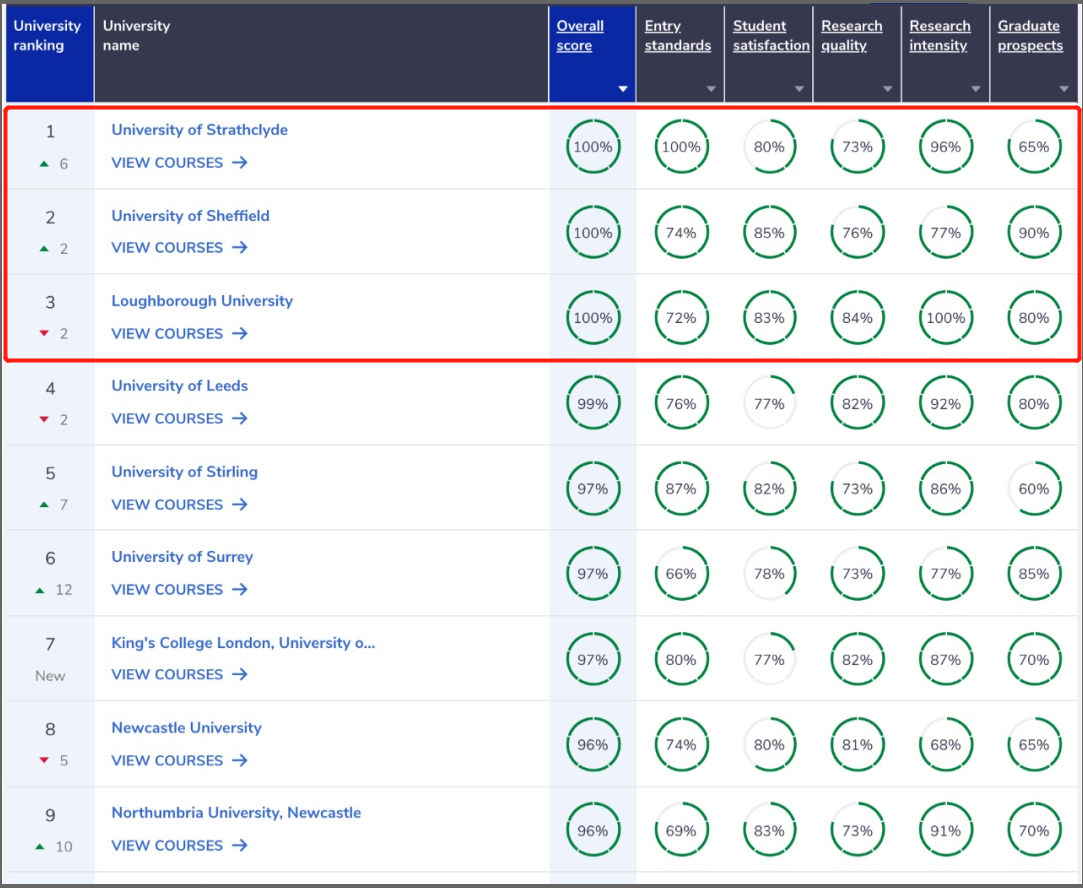
Task: Click the green up triangle under rank 5
Action: pos(44,505)
